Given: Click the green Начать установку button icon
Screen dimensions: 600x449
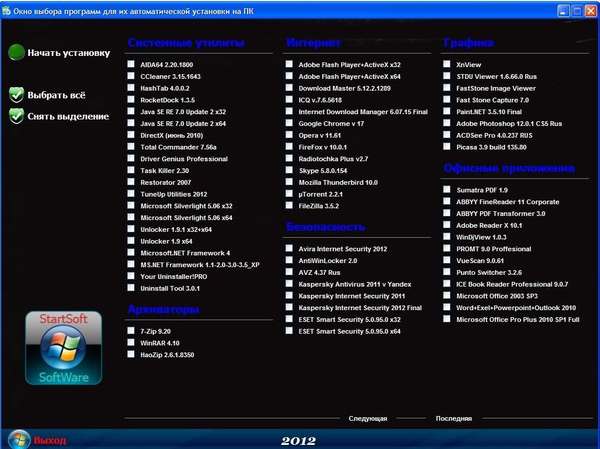Looking at the screenshot, I should coord(16,52).
